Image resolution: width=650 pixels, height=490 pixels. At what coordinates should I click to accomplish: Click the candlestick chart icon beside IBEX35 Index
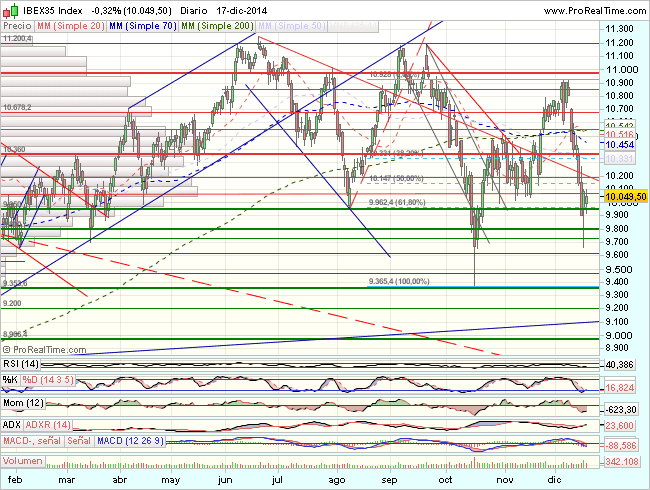pyautogui.click(x=10, y=10)
